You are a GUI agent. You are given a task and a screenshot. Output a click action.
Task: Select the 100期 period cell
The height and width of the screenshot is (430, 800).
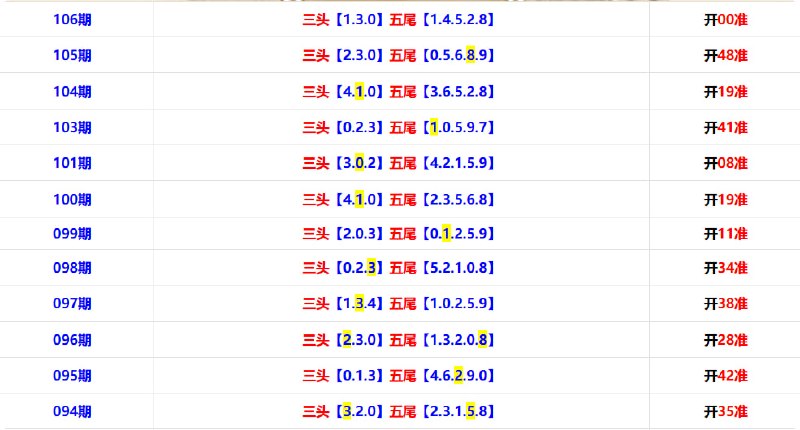coord(72,199)
